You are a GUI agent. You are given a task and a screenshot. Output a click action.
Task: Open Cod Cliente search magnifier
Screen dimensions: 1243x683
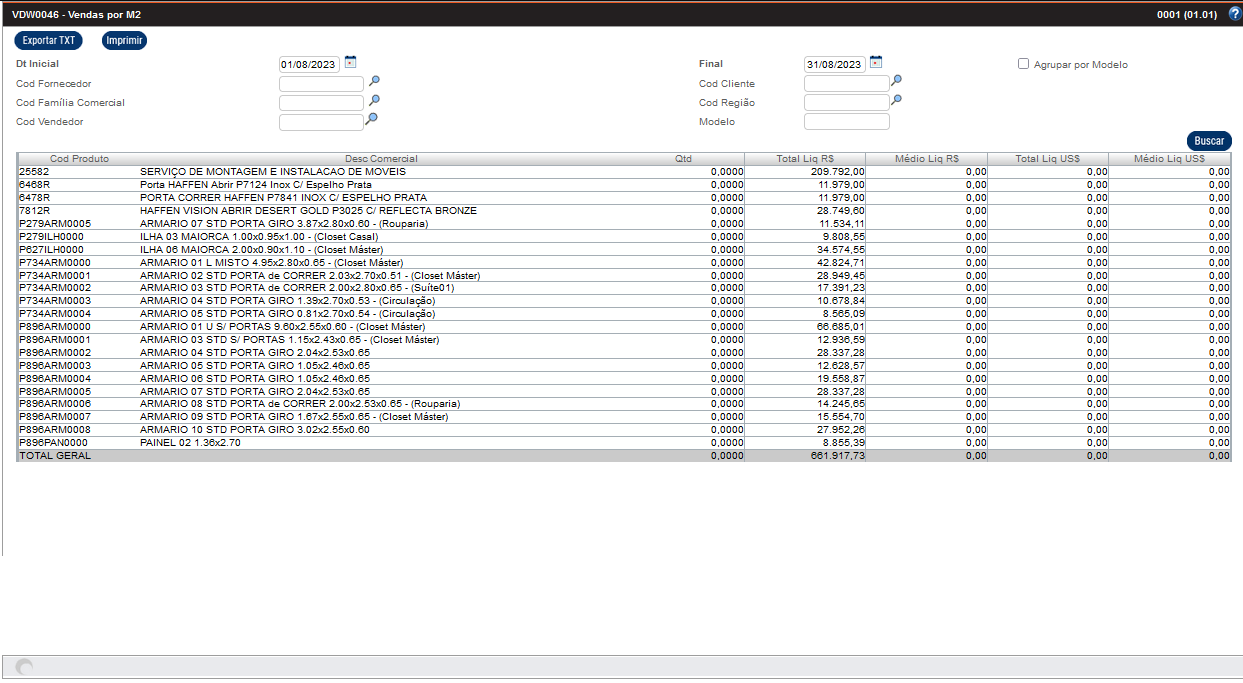pos(897,82)
